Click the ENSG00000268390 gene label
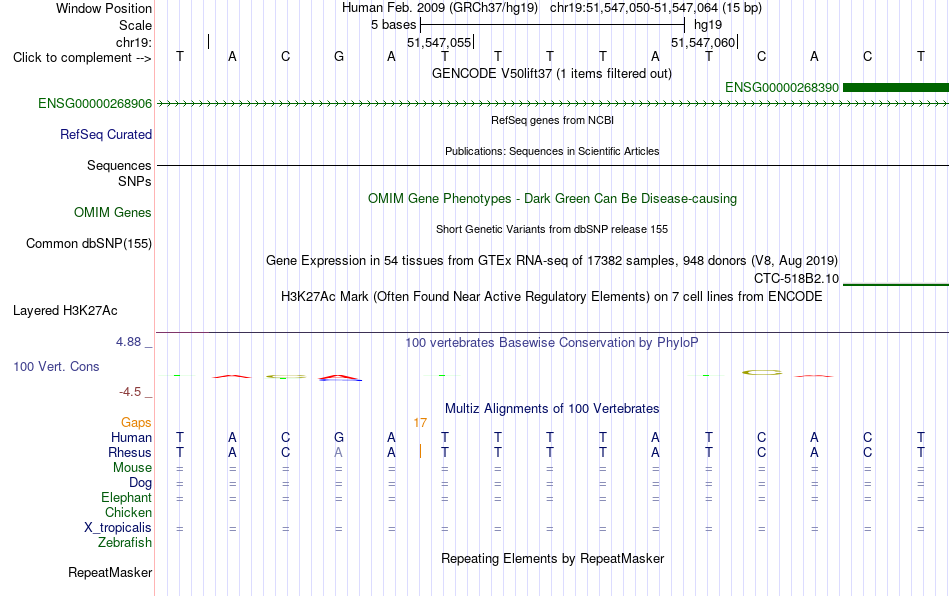The width and height of the screenshot is (950, 596). [782, 88]
